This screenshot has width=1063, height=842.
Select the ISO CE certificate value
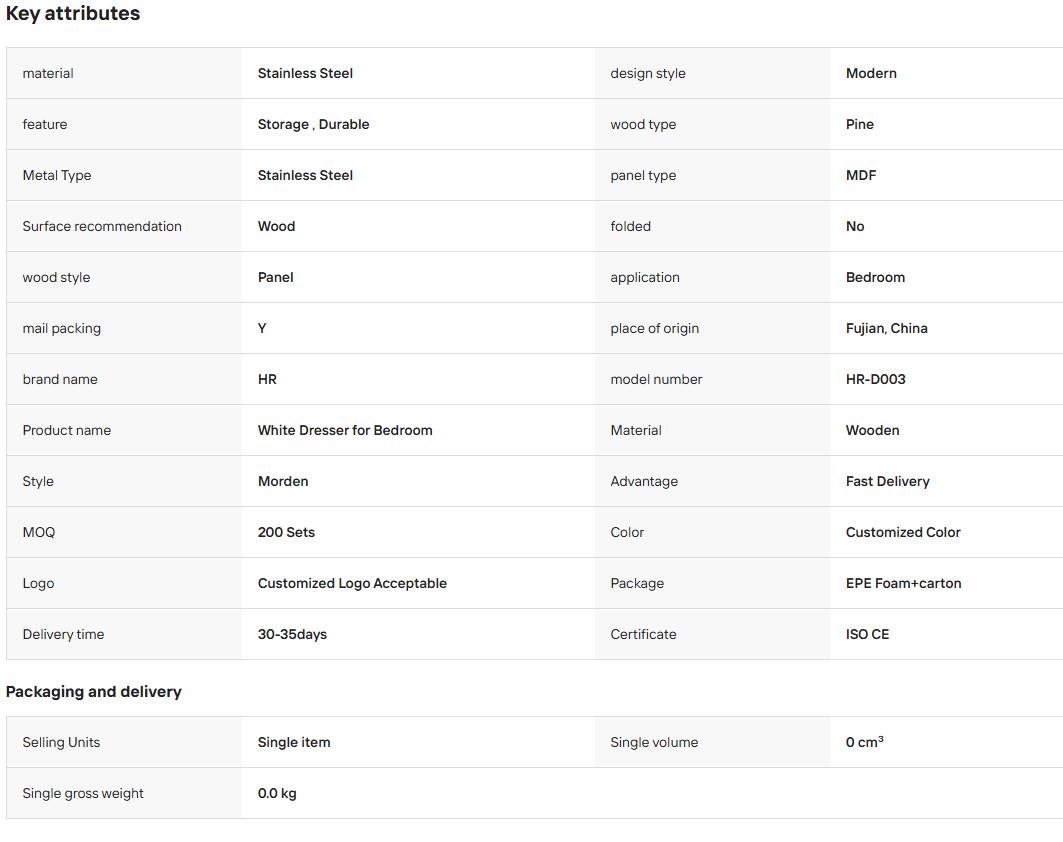(867, 634)
